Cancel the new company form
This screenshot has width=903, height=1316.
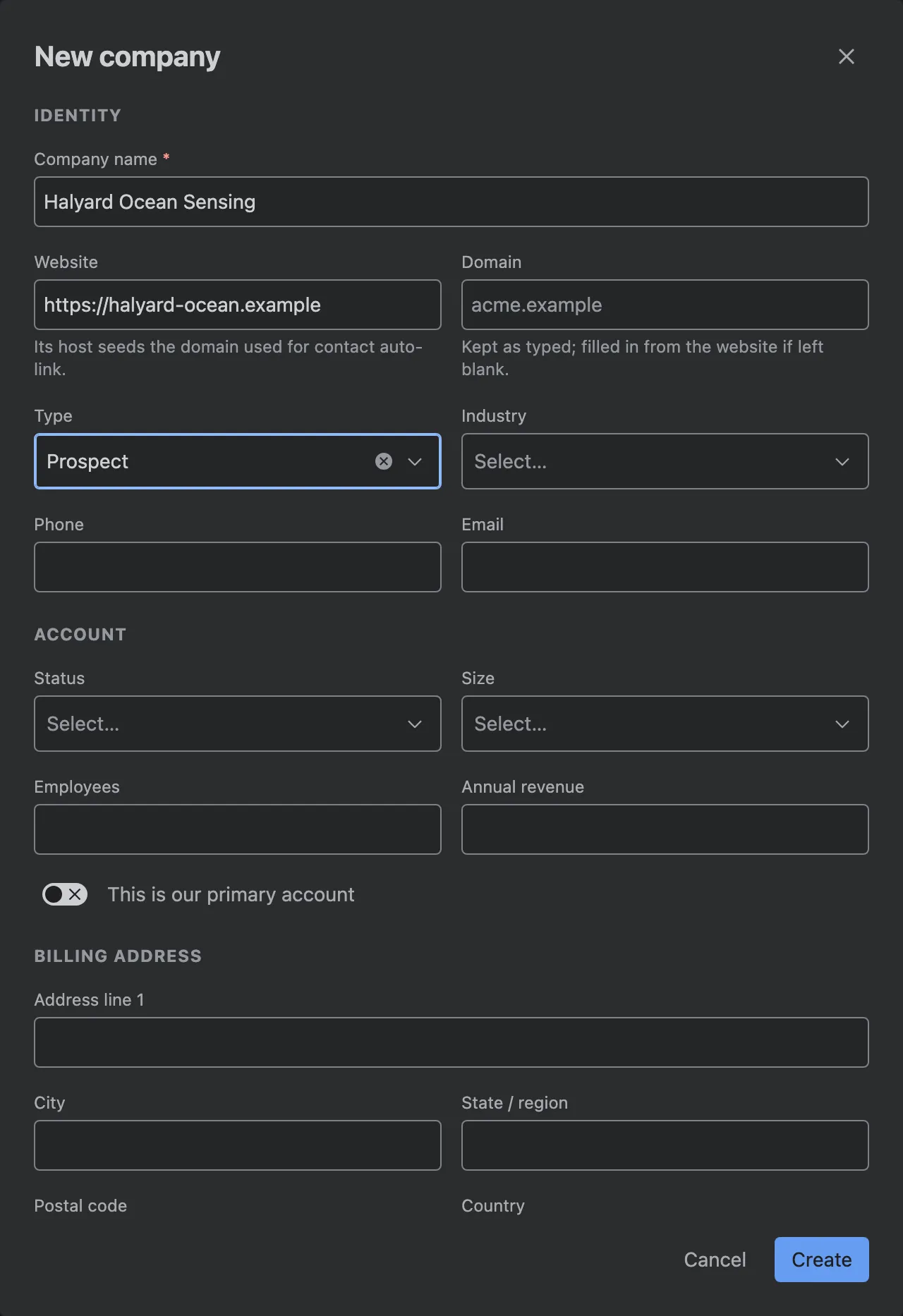[715, 1260]
